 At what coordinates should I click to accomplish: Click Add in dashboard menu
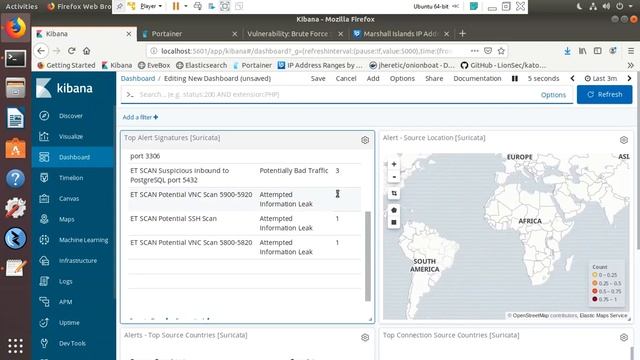[x=373, y=78]
